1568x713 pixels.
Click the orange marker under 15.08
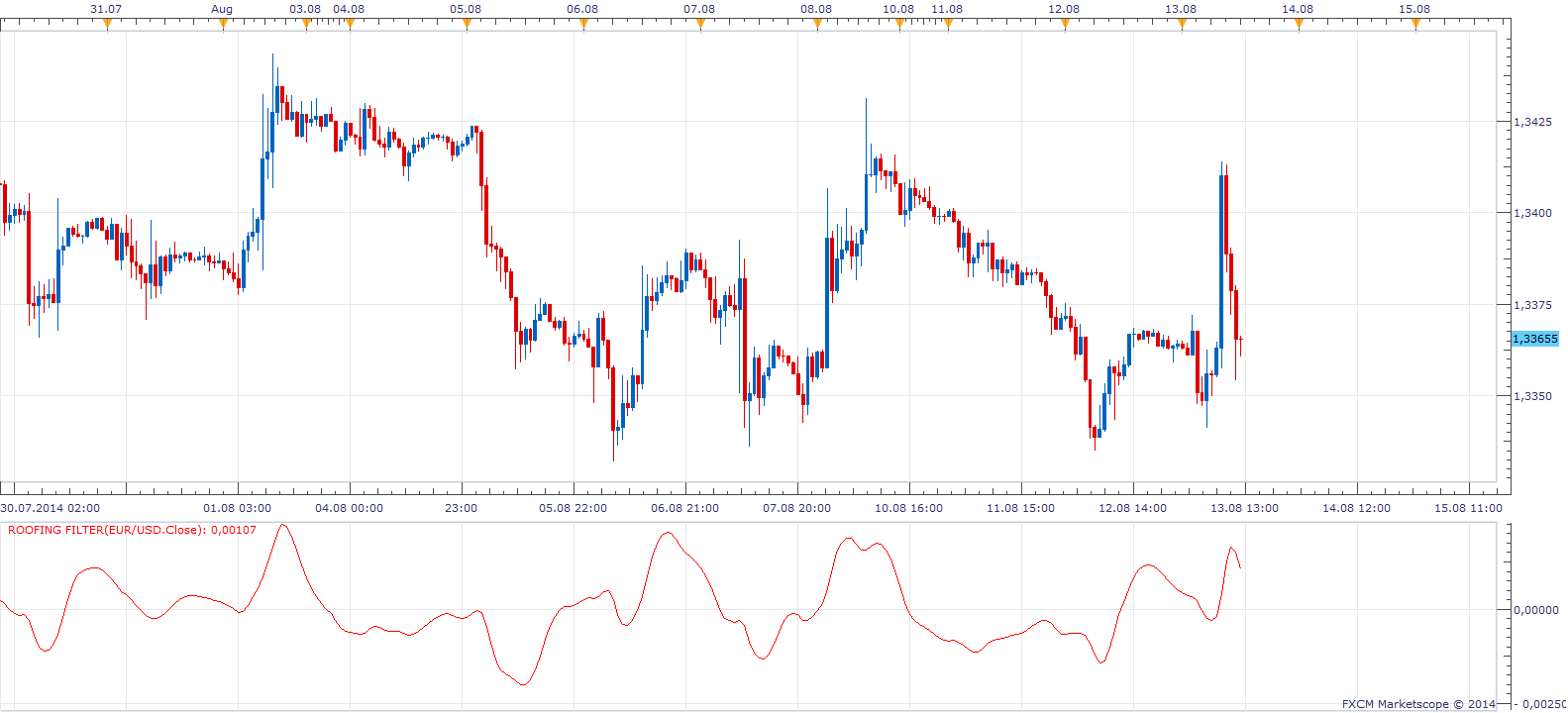(x=1415, y=25)
